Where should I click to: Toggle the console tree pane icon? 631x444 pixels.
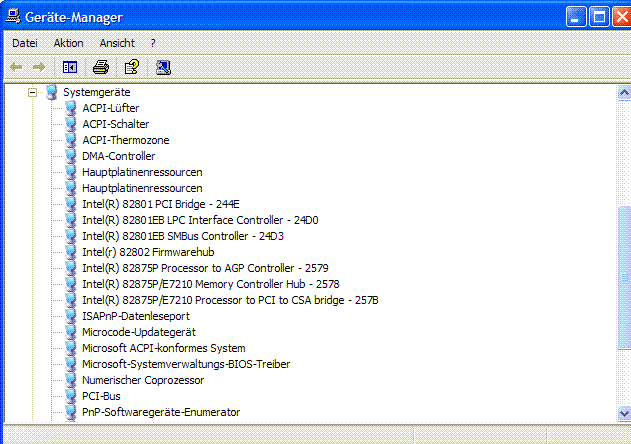[70, 67]
